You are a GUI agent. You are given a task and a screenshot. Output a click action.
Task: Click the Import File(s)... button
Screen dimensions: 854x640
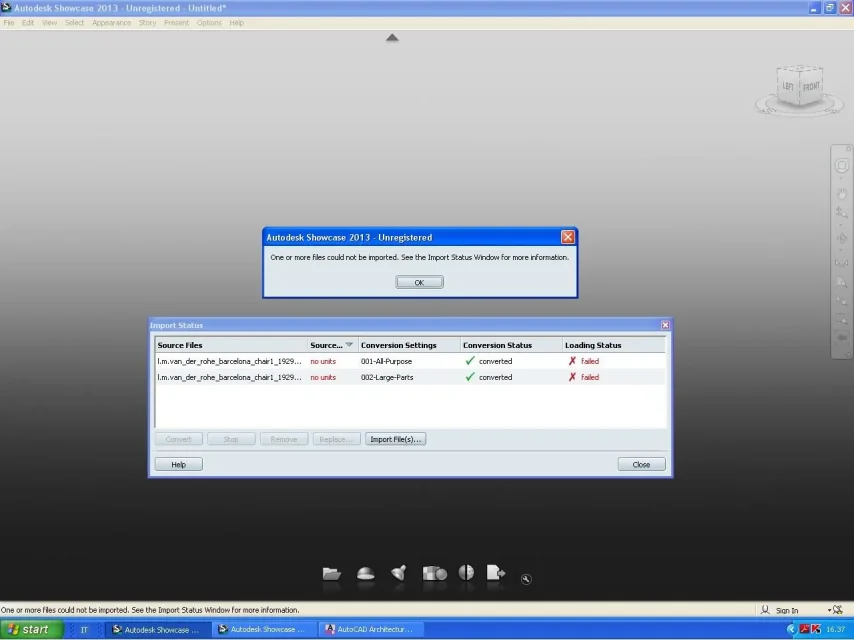pyautogui.click(x=395, y=439)
